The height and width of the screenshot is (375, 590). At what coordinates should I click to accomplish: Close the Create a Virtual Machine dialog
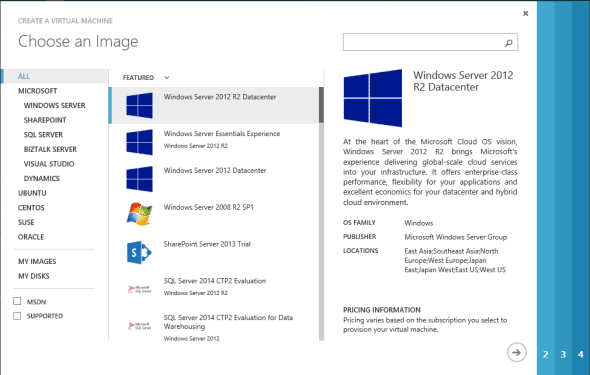pyautogui.click(x=526, y=14)
